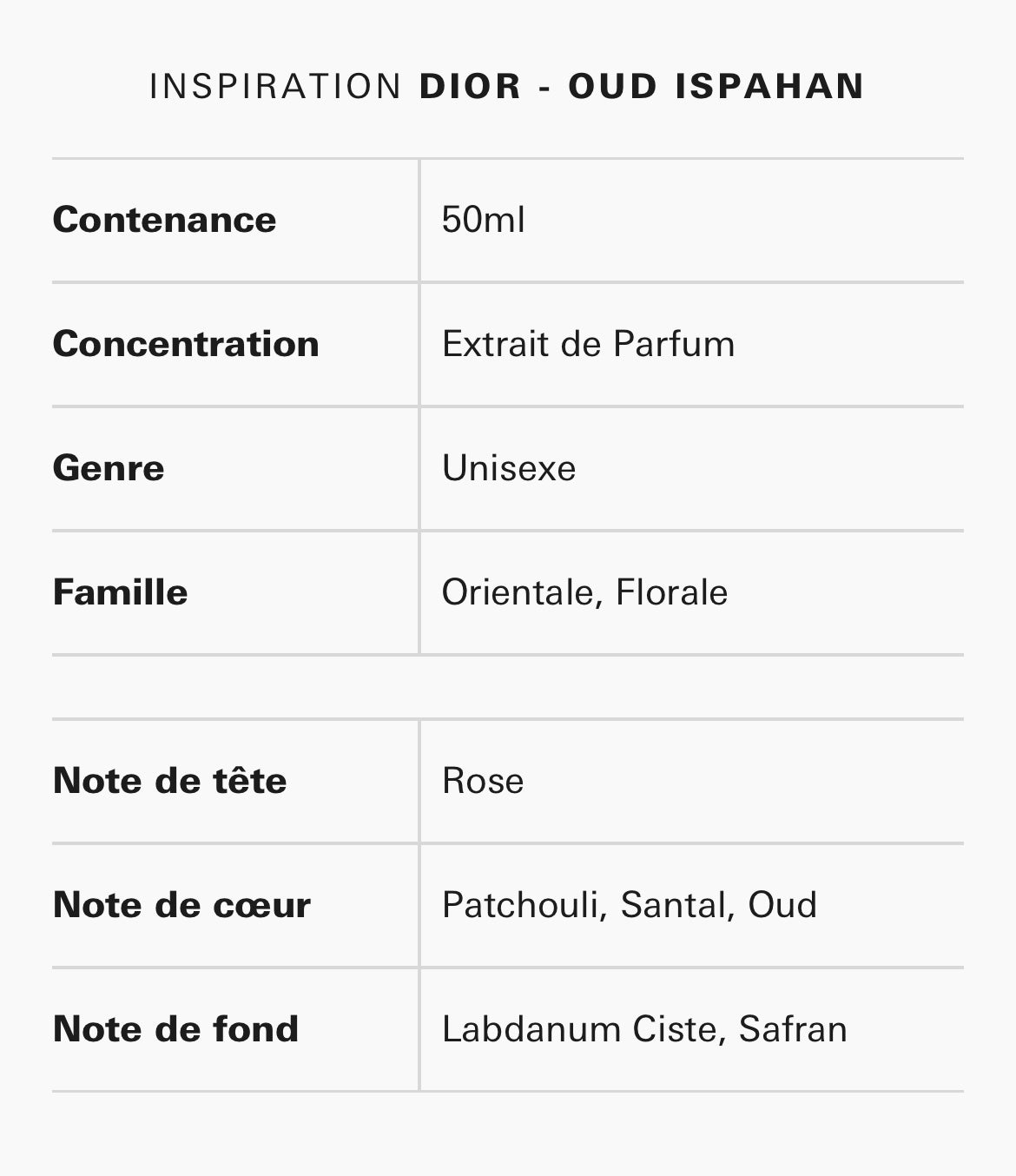Select the Famille row label
The width and height of the screenshot is (1016, 1176).
120,592
